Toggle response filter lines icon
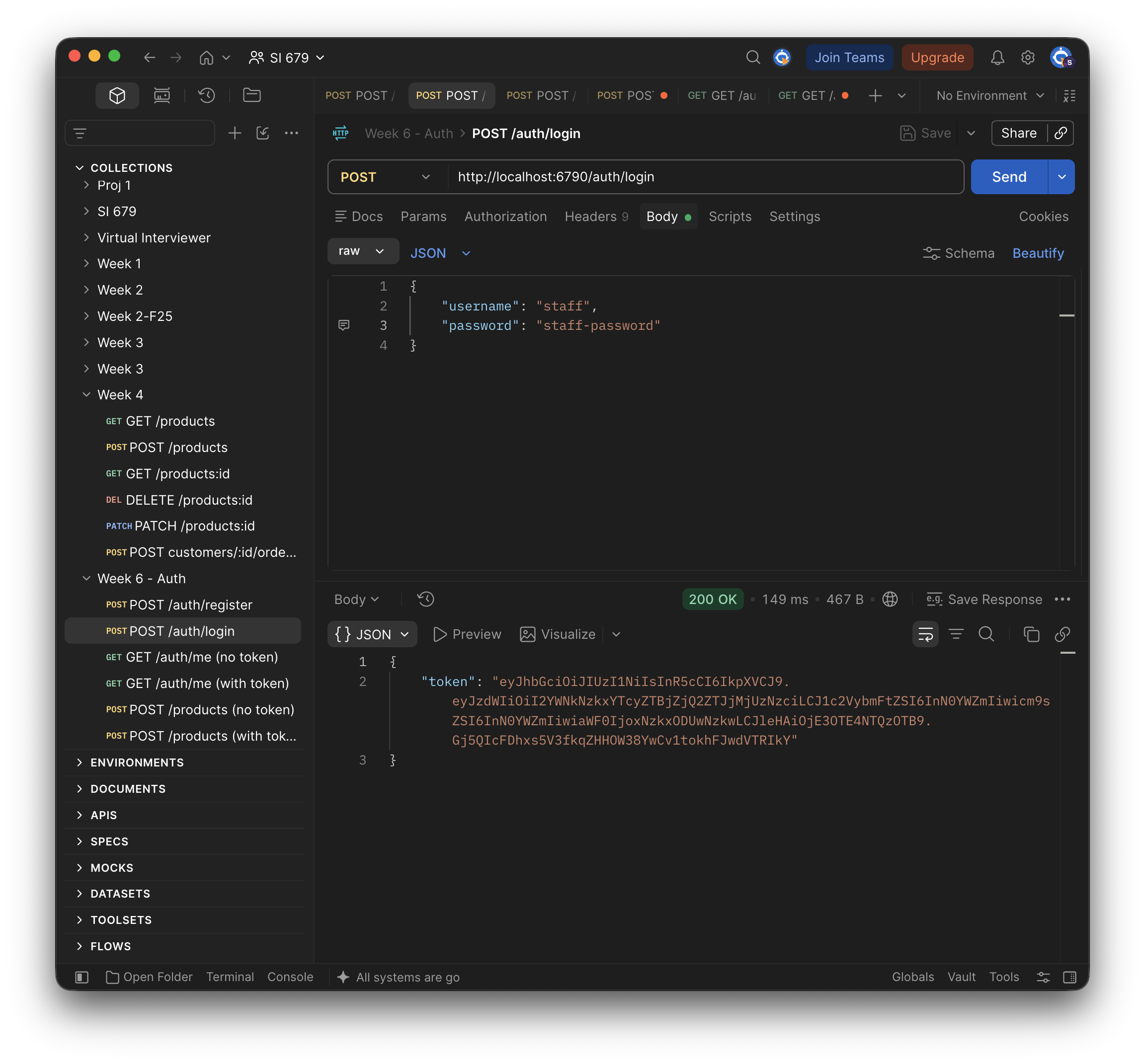The image size is (1145, 1064). (956, 634)
